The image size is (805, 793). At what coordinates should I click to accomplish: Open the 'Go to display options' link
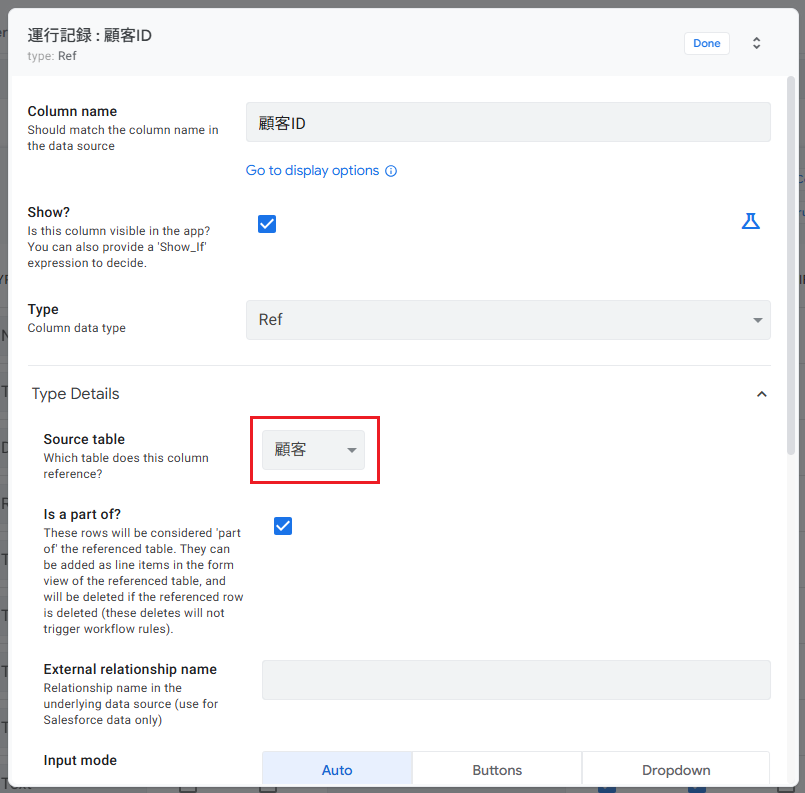pos(312,171)
